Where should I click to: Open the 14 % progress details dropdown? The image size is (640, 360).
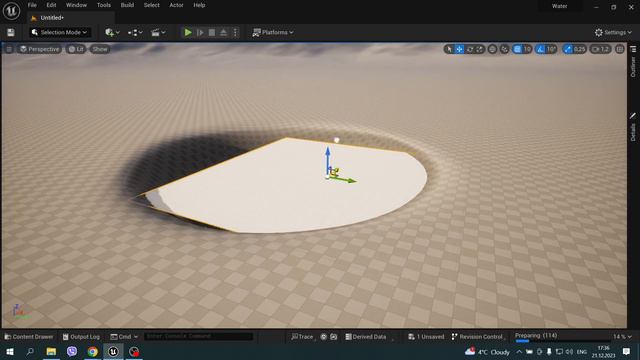622,336
